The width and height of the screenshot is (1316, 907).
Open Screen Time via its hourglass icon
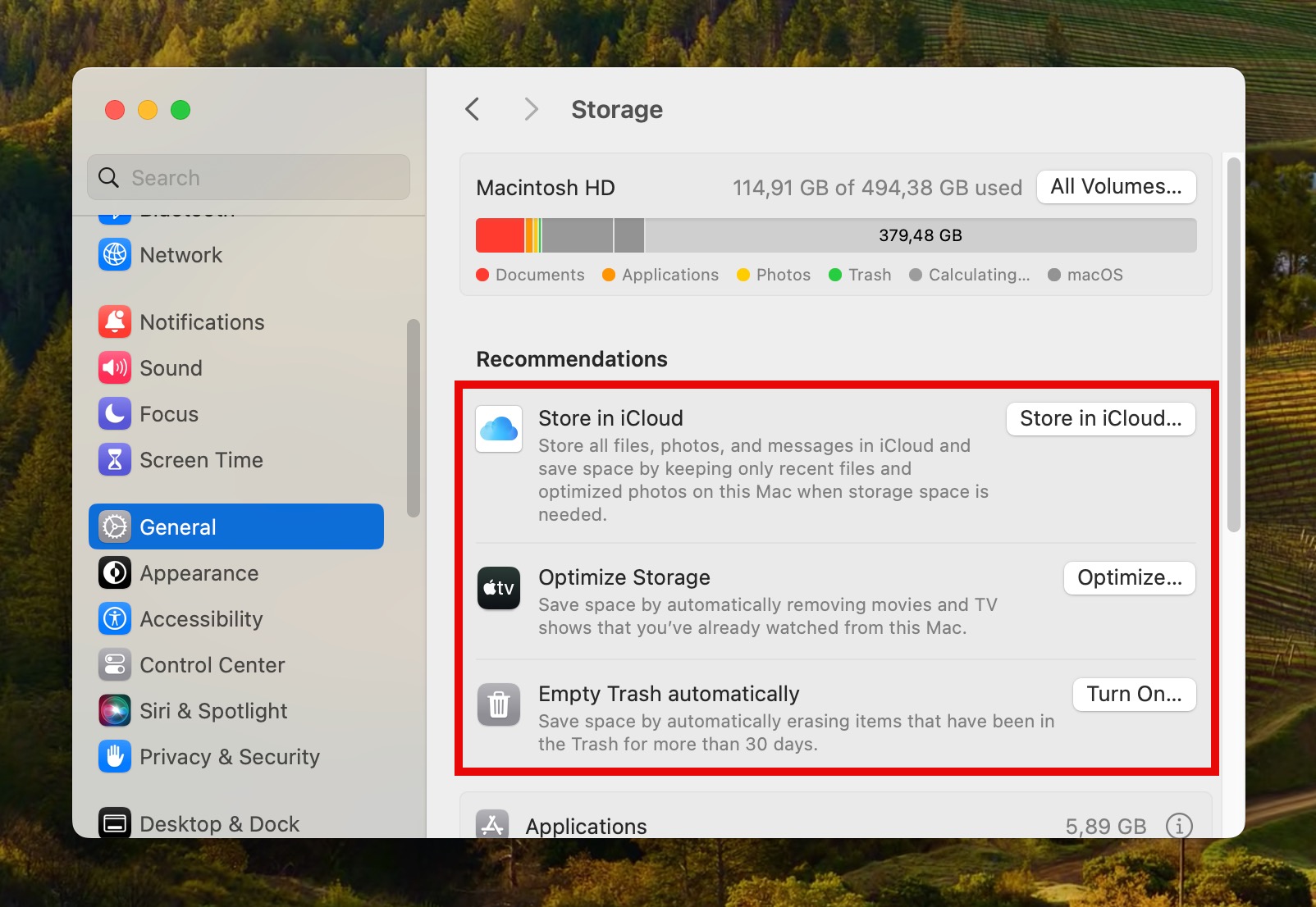point(115,459)
